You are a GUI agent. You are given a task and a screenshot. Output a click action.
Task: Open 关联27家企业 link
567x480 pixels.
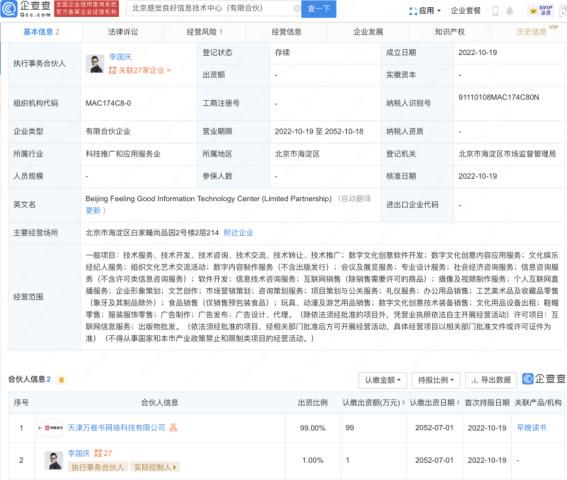click(140, 70)
